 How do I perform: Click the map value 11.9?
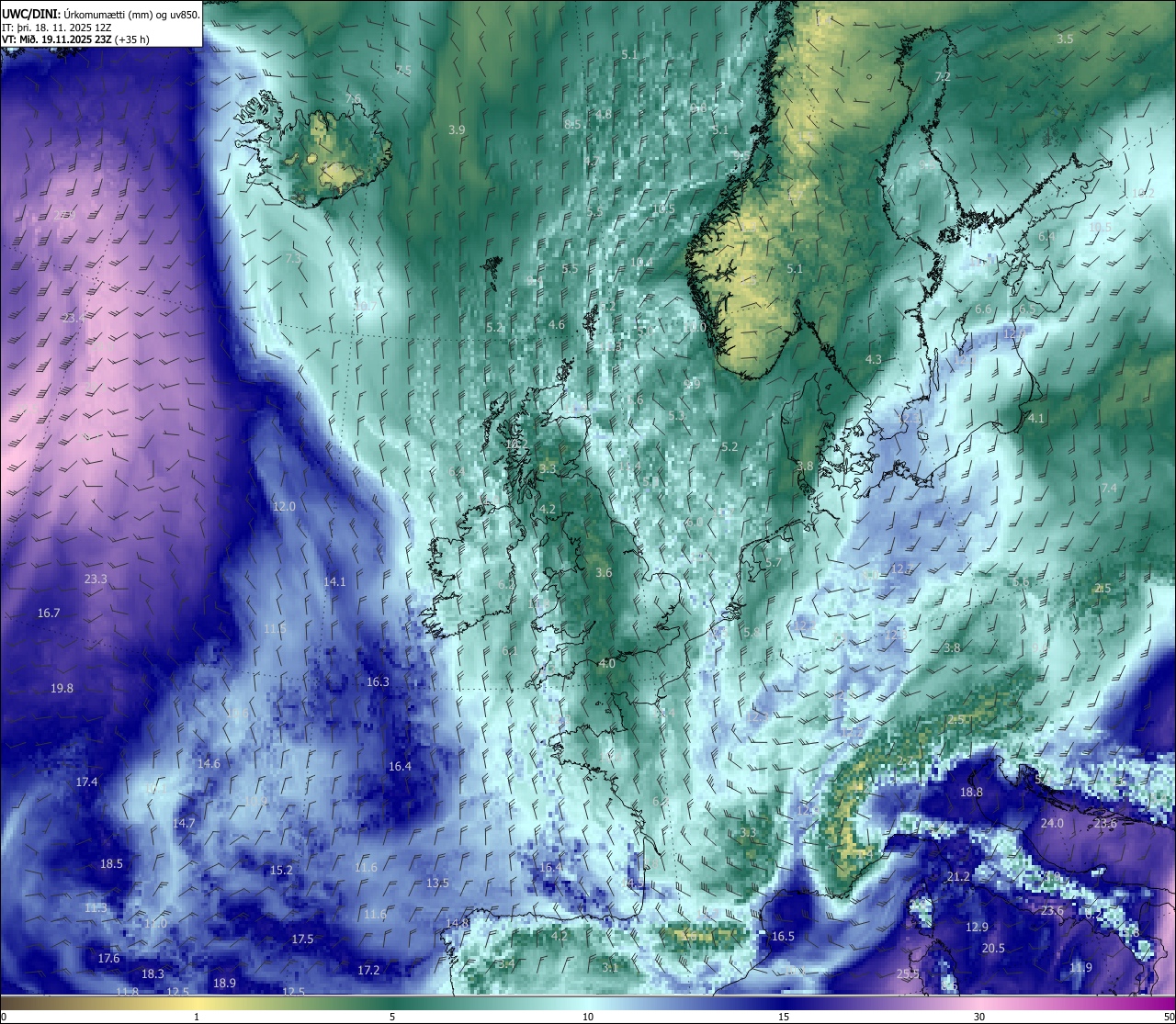(x=1080, y=968)
